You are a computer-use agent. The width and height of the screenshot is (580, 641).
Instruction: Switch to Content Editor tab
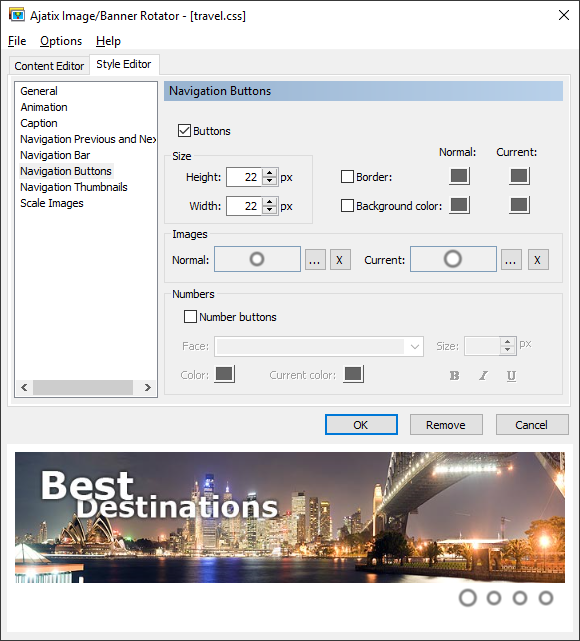(49, 66)
